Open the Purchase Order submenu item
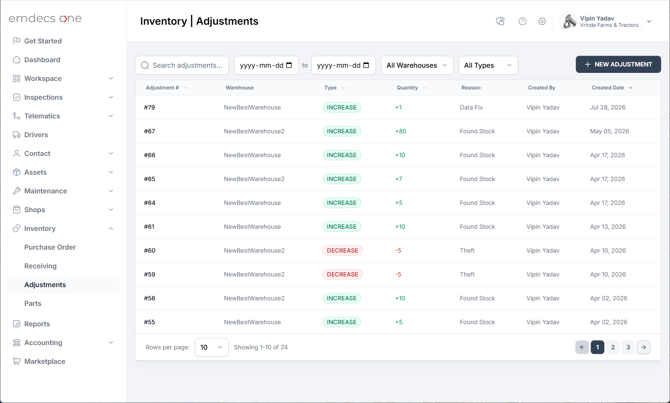The image size is (670, 403). (x=50, y=247)
